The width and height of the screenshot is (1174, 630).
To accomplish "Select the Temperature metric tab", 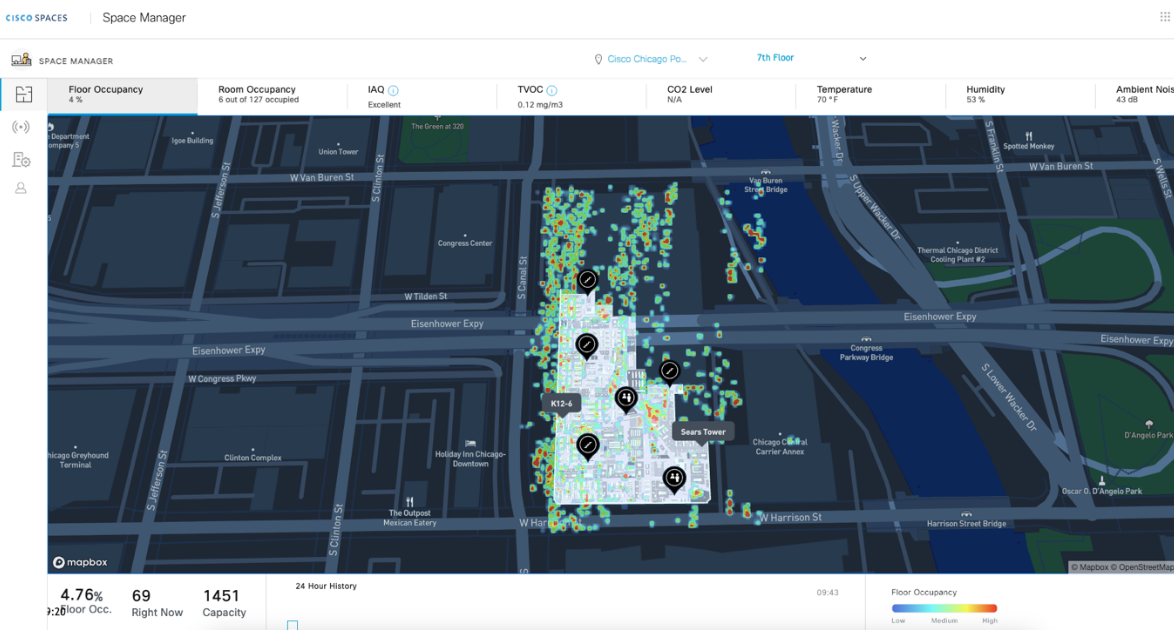I will (x=844, y=94).
